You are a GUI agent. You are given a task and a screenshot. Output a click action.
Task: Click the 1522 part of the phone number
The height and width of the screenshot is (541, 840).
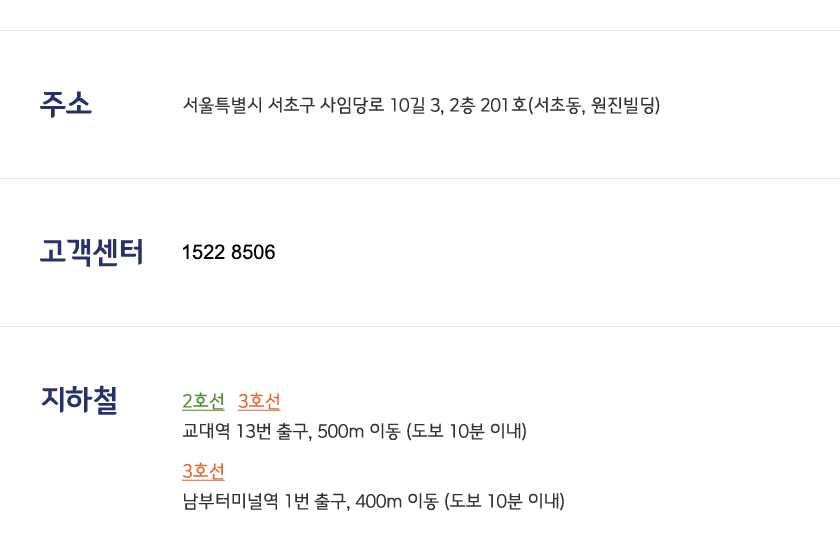click(x=204, y=252)
